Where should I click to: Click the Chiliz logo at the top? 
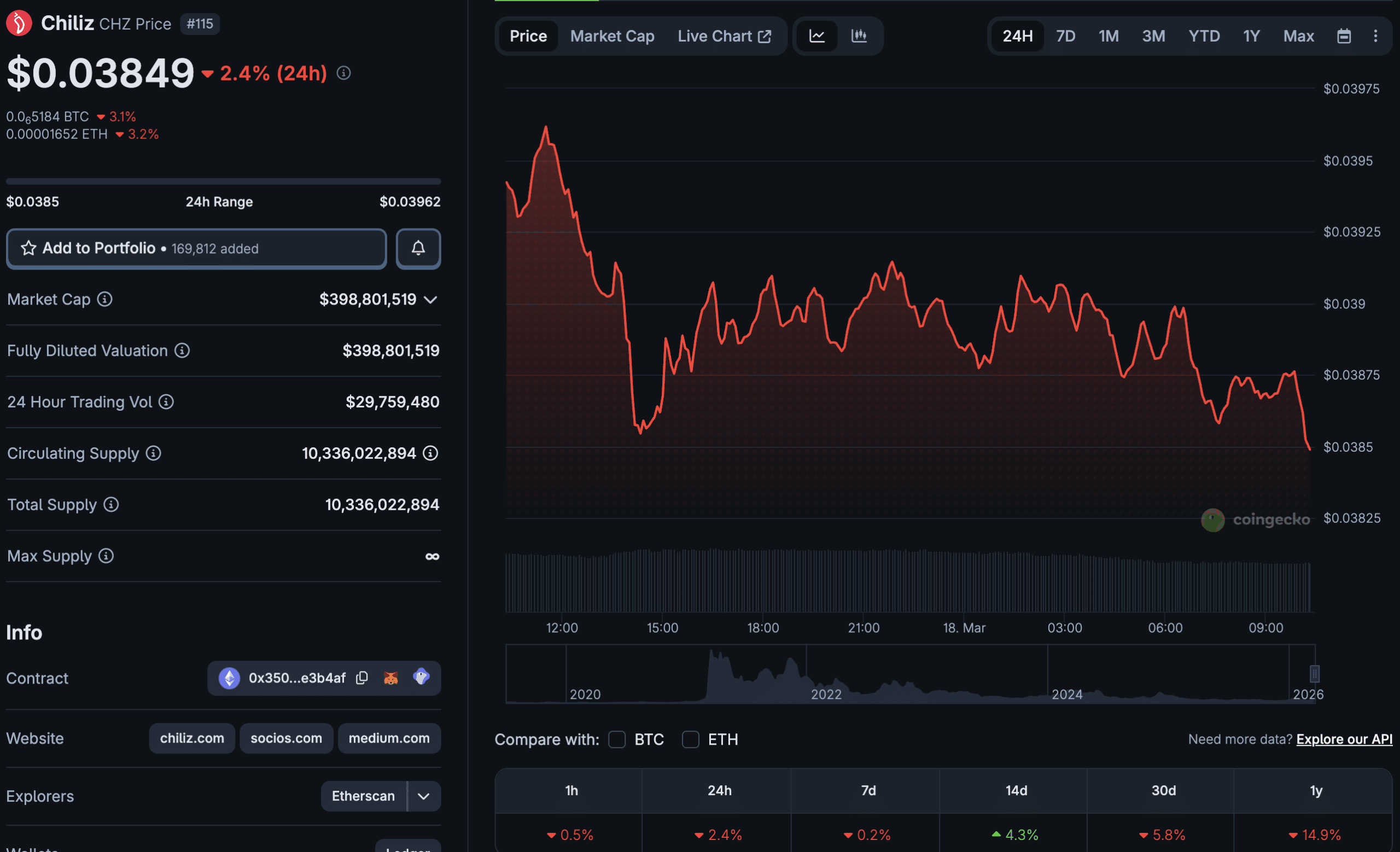(x=19, y=24)
